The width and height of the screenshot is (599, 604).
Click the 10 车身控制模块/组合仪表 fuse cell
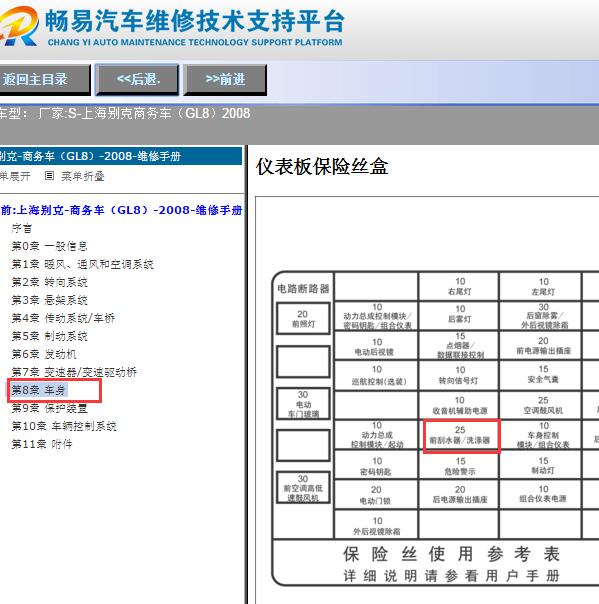[x=542, y=435]
